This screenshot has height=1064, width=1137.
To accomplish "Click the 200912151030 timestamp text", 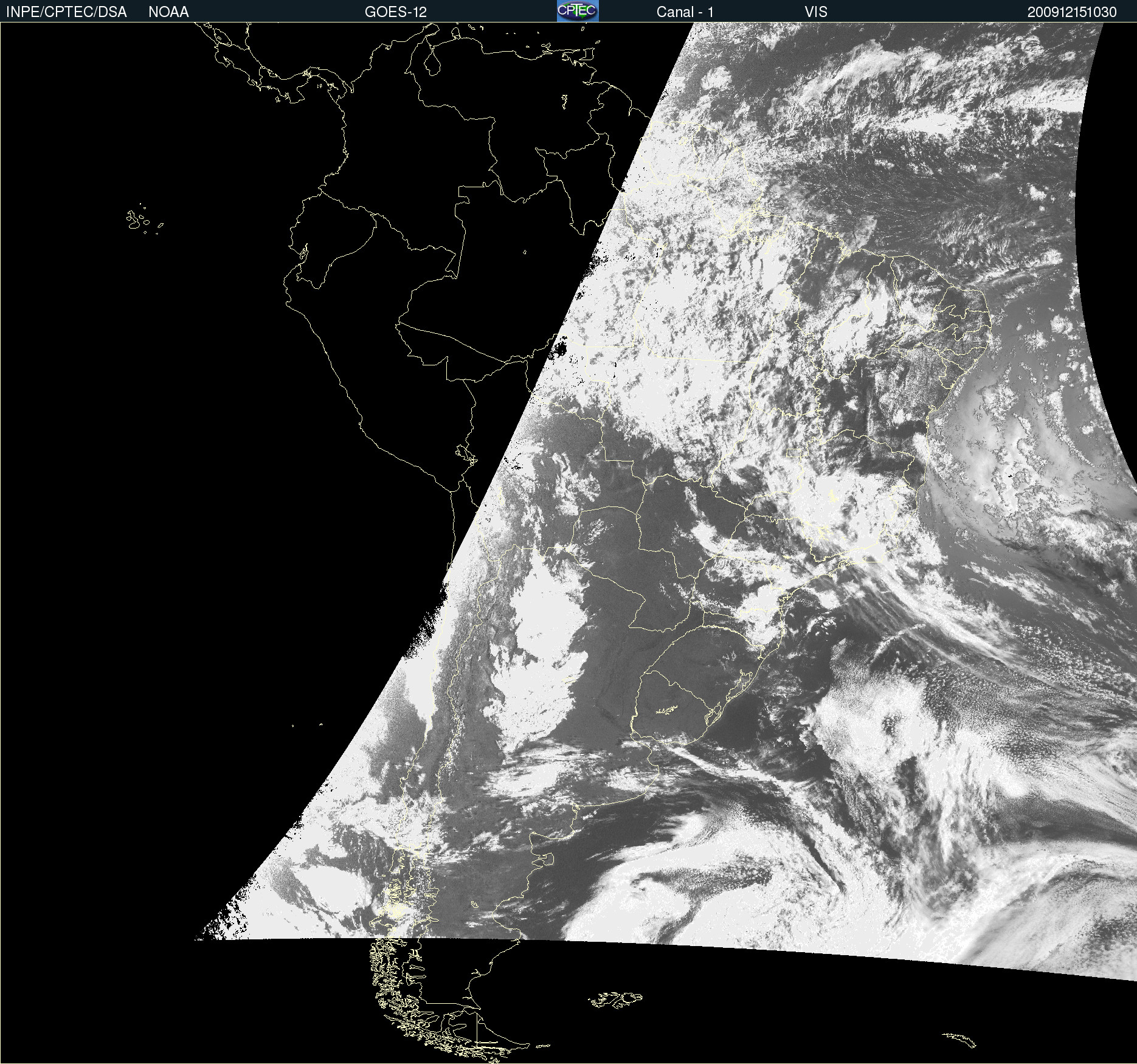I will [x=1072, y=12].
